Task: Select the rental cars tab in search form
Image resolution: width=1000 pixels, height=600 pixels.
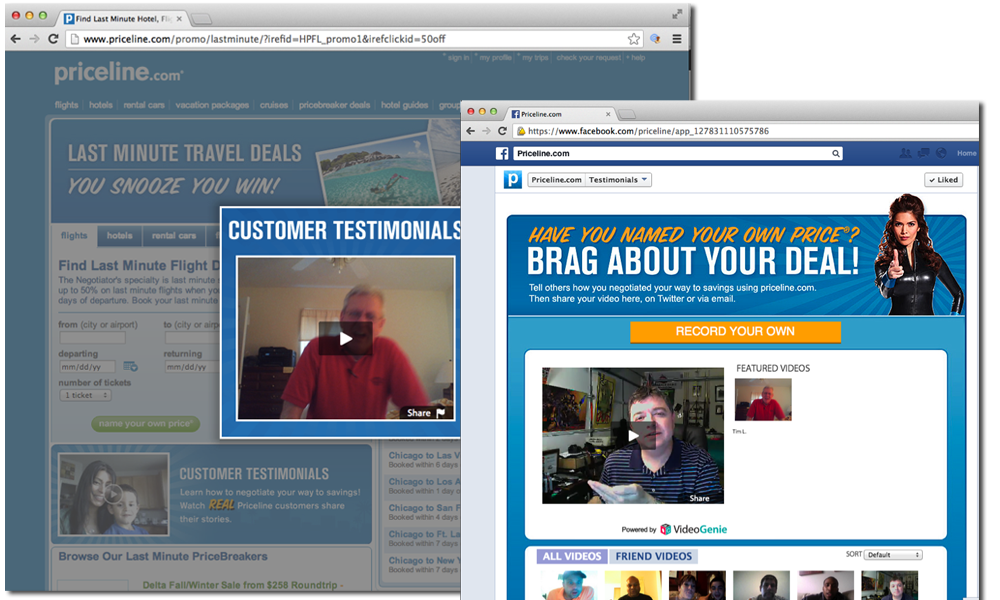Action: [174, 236]
